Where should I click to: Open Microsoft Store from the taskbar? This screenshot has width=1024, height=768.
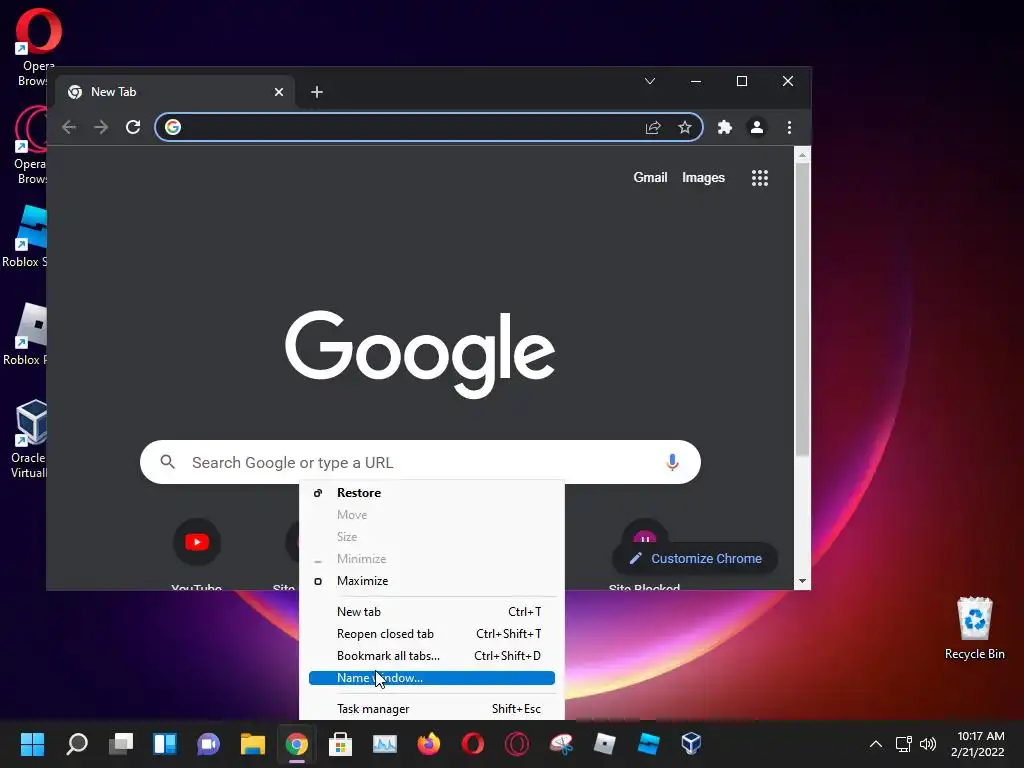tap(340, 744)
